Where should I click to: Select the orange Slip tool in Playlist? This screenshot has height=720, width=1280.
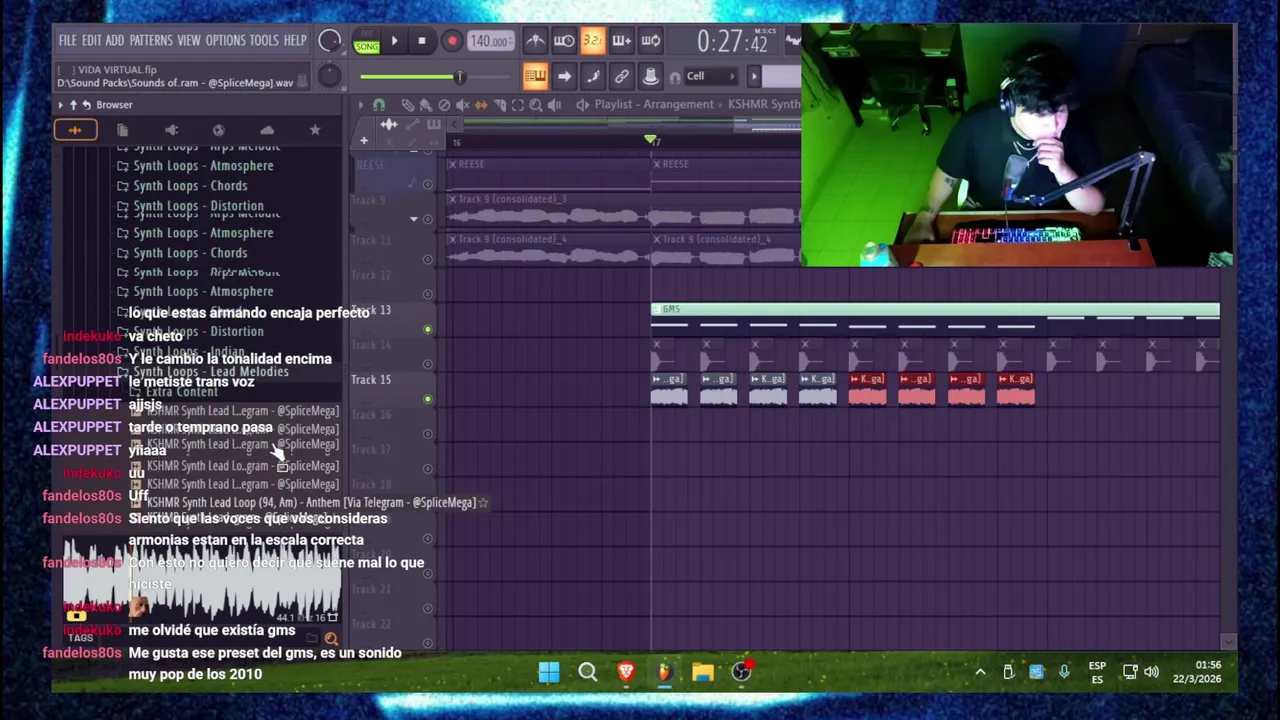coord(481,105)
